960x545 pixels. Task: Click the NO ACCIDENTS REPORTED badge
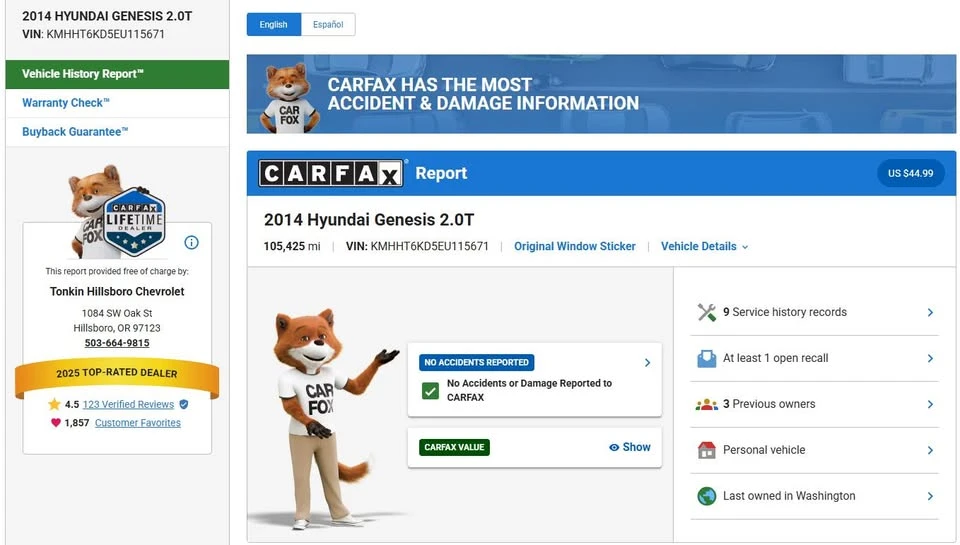pyautogui.click(x=476, y=363)
